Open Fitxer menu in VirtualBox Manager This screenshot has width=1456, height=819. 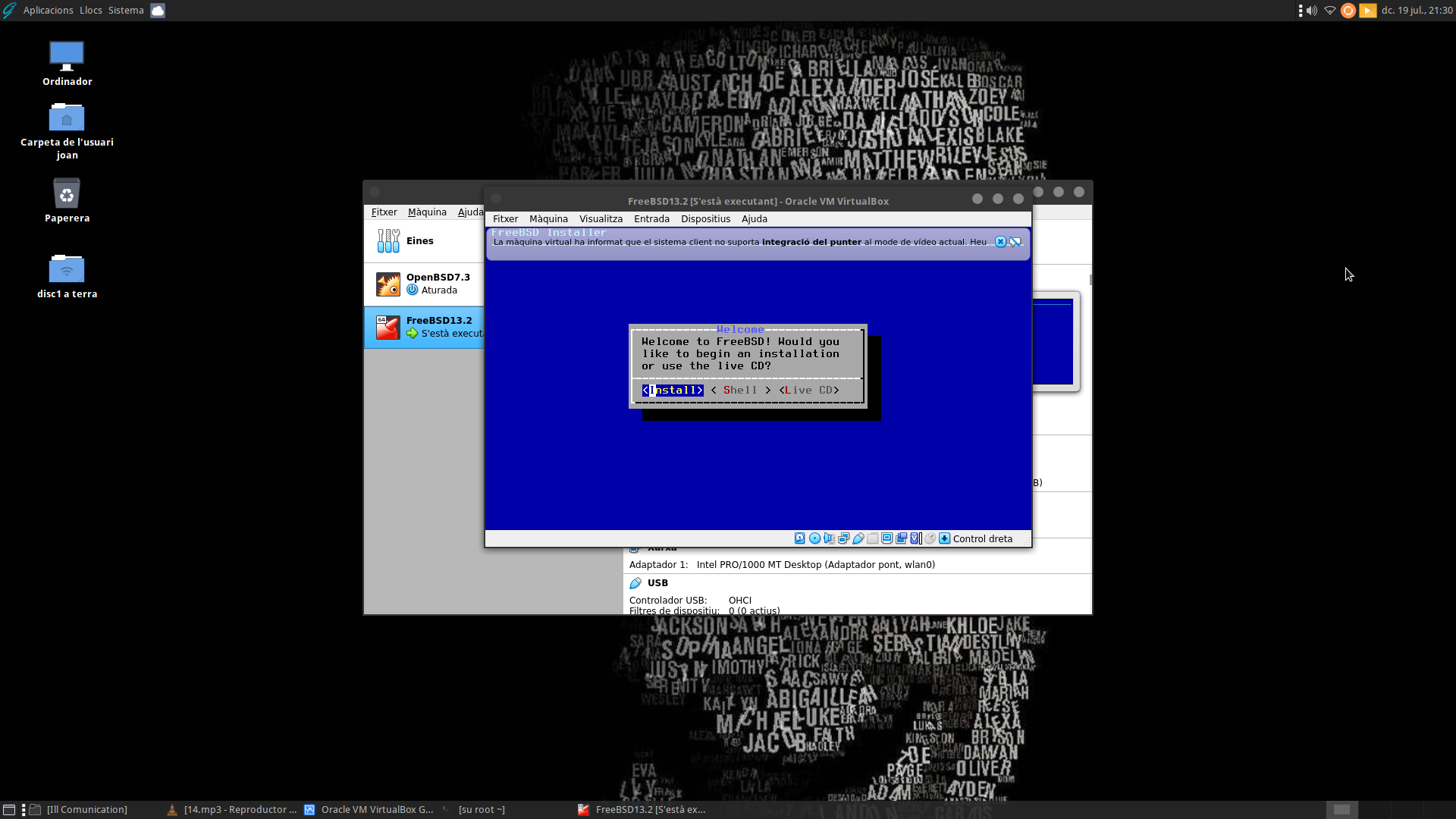point(384,212)
